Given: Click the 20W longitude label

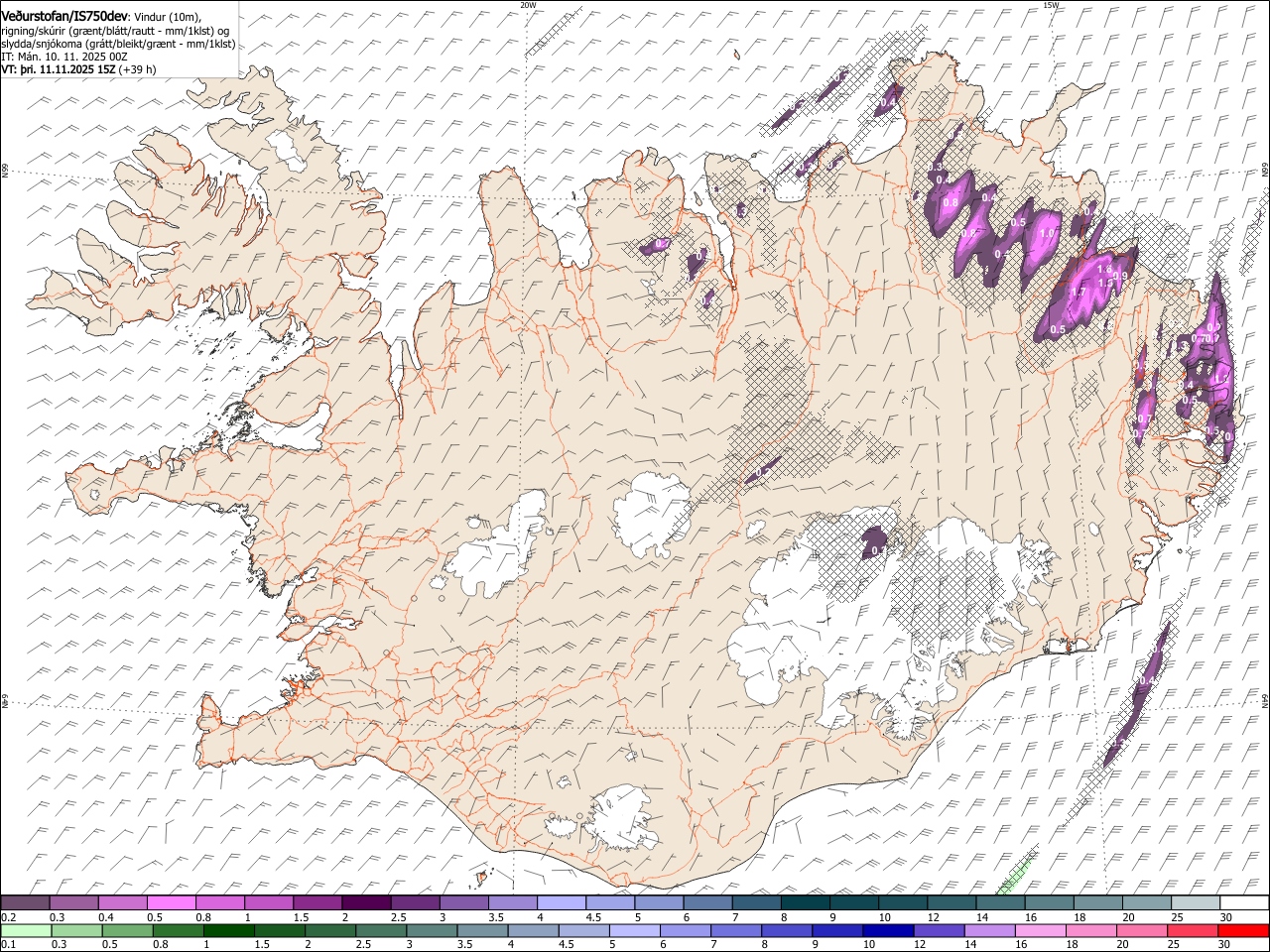Looking at the screenshot, I should pos(528,5).
